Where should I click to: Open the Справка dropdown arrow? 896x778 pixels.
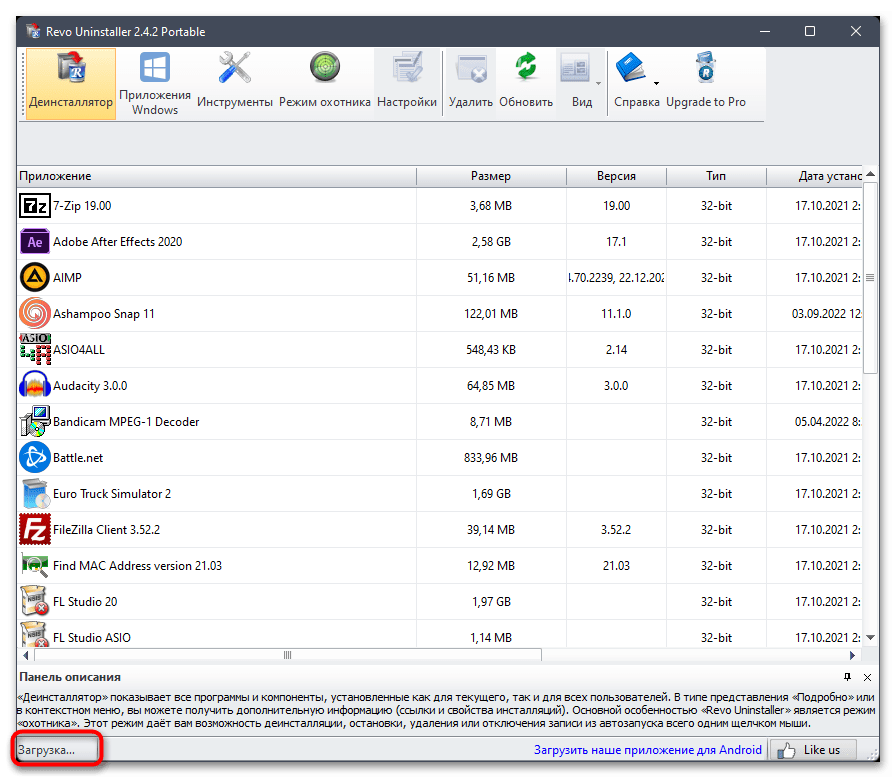tap(656, 84)
